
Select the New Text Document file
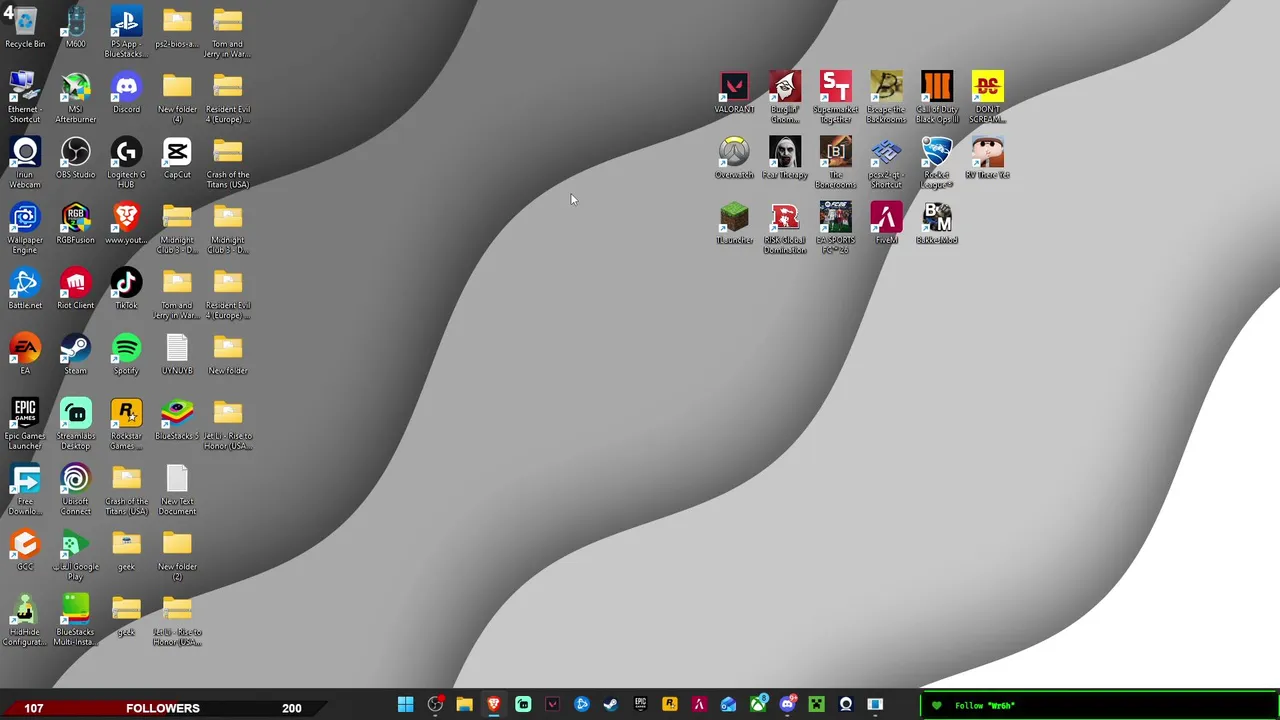177,490
